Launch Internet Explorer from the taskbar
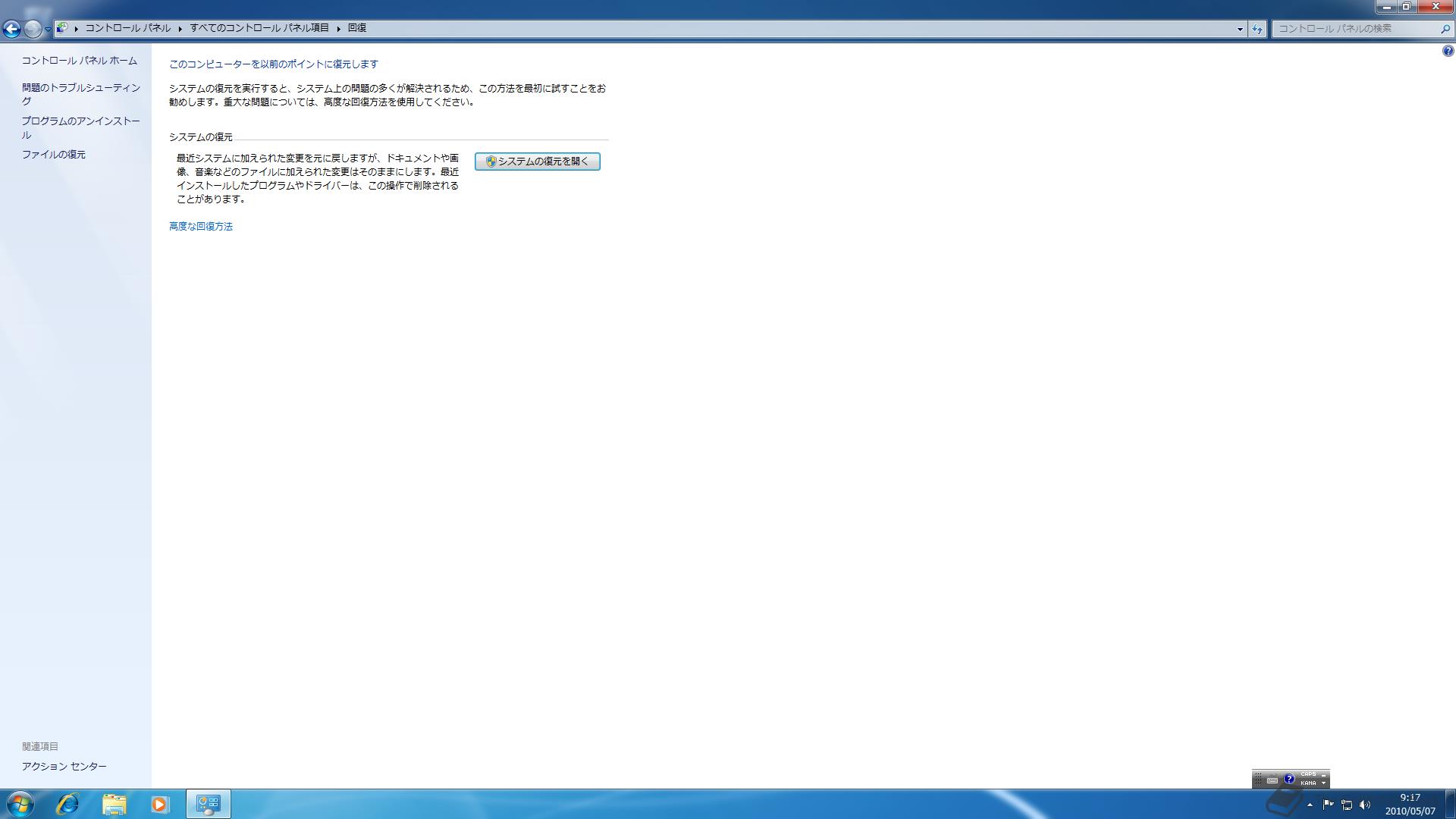The image size is (1456, 819). [x=67, y=804]
